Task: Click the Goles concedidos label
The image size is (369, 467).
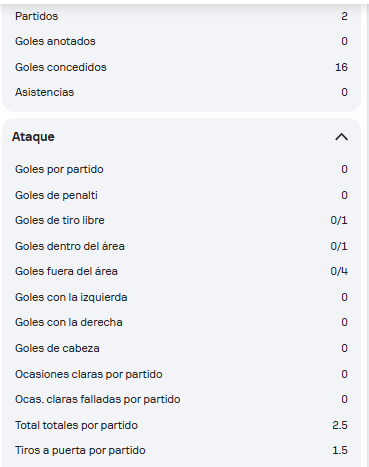Action: 61,67
